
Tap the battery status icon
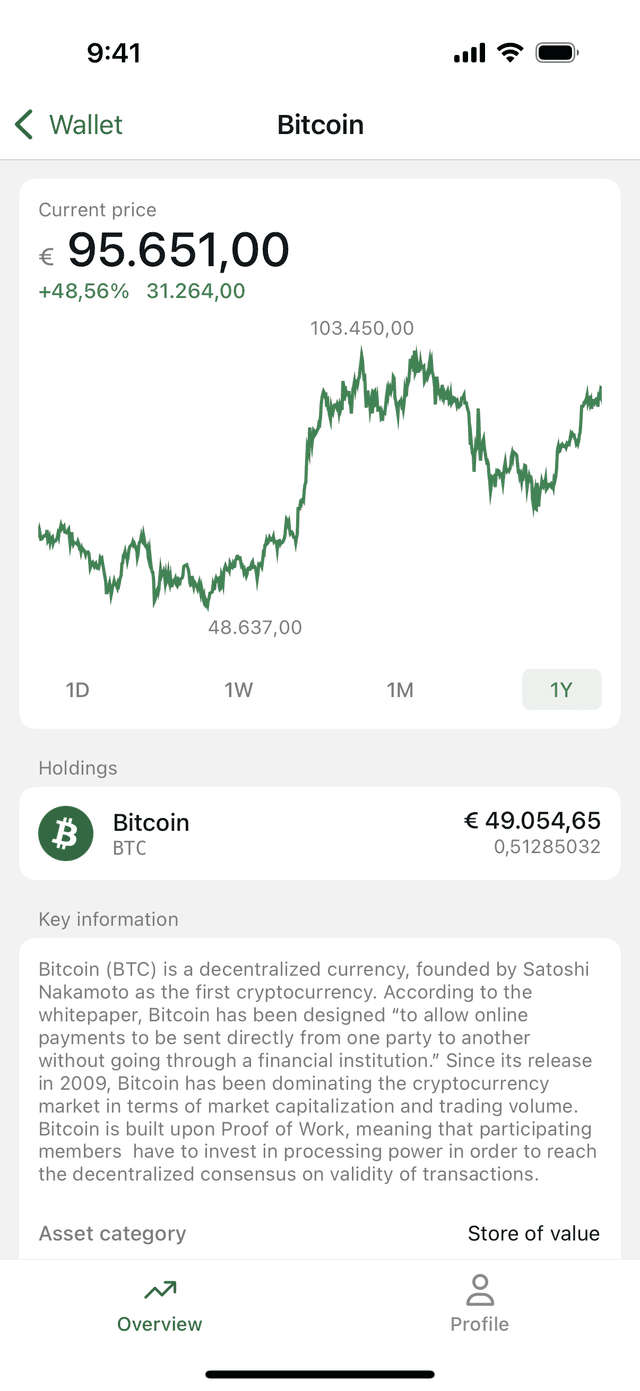pyautogui.click(x=558, y=53)
